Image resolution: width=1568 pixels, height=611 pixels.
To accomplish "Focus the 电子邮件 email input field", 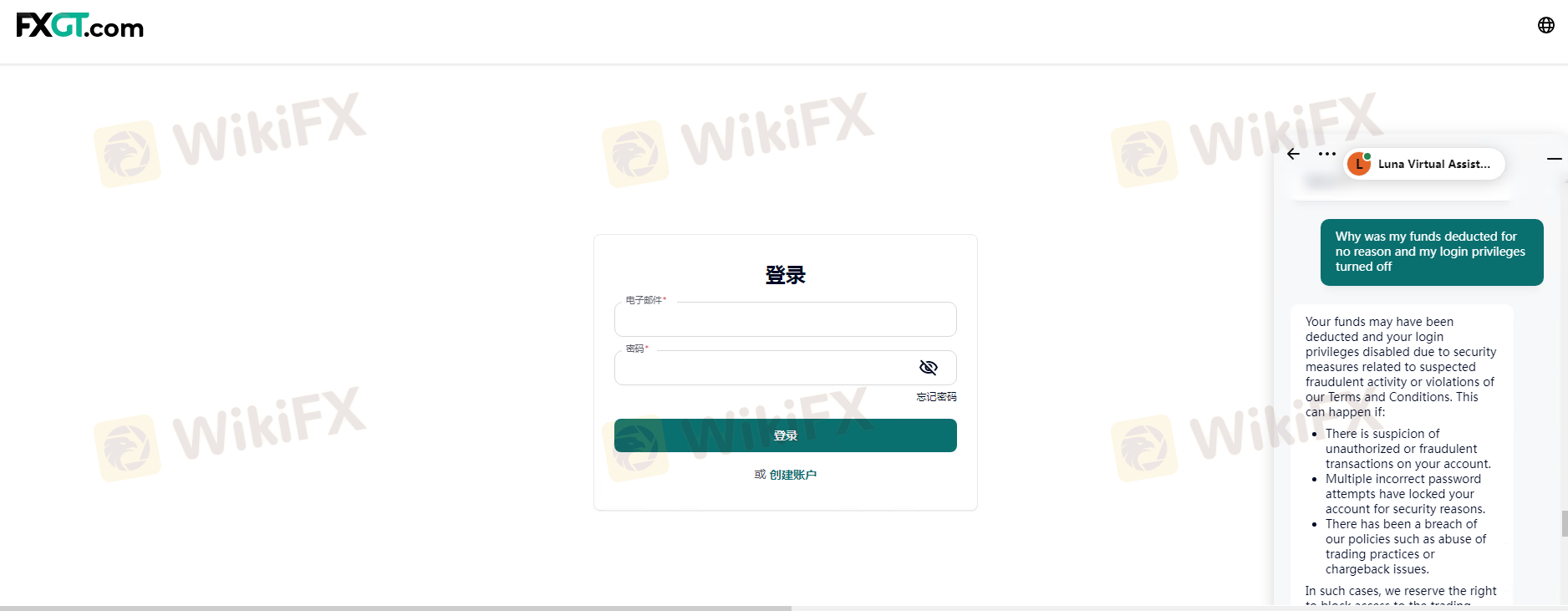I will tap(785, 319).
